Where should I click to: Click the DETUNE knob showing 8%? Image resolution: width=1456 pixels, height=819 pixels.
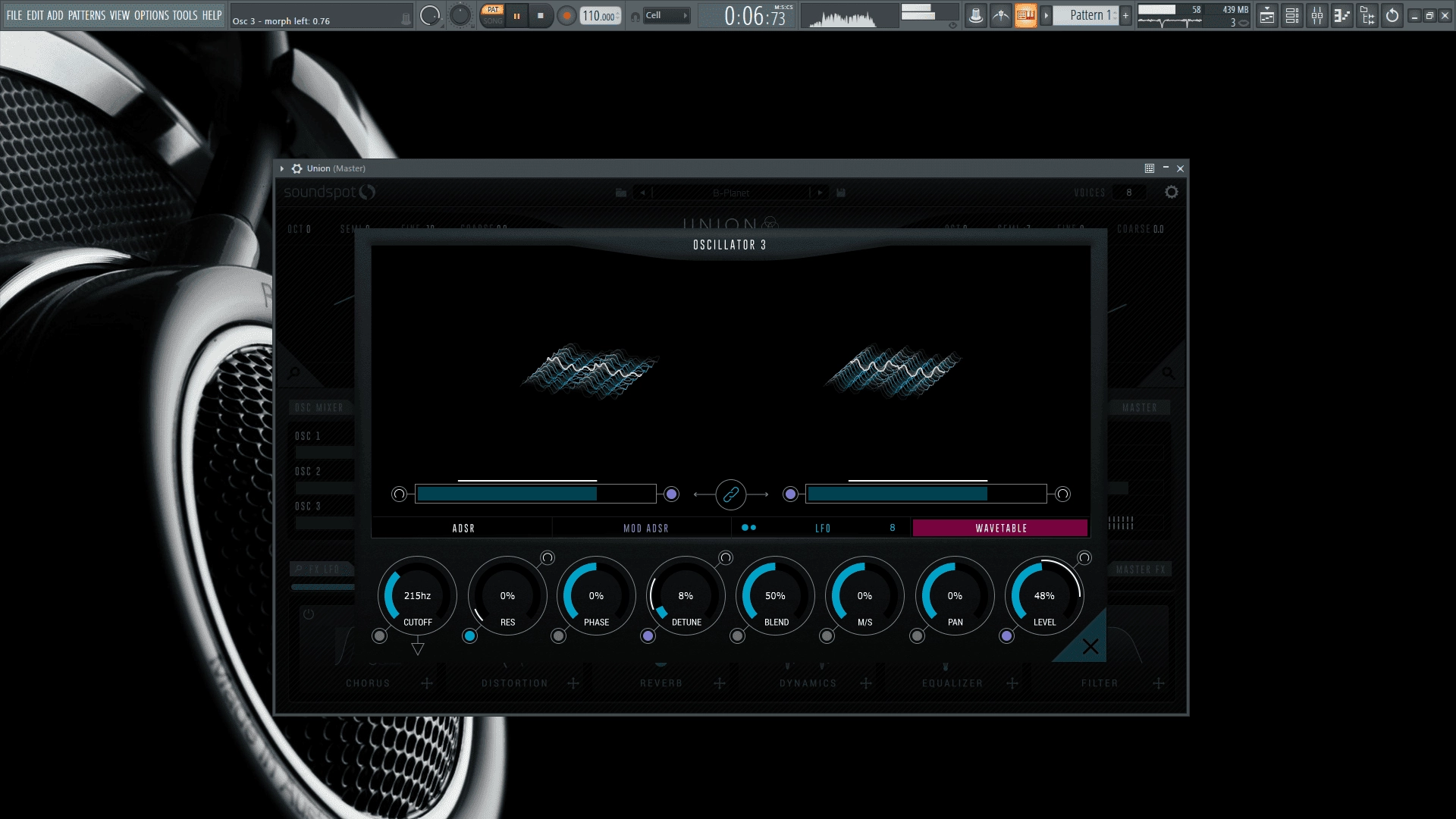coord(686,596)
